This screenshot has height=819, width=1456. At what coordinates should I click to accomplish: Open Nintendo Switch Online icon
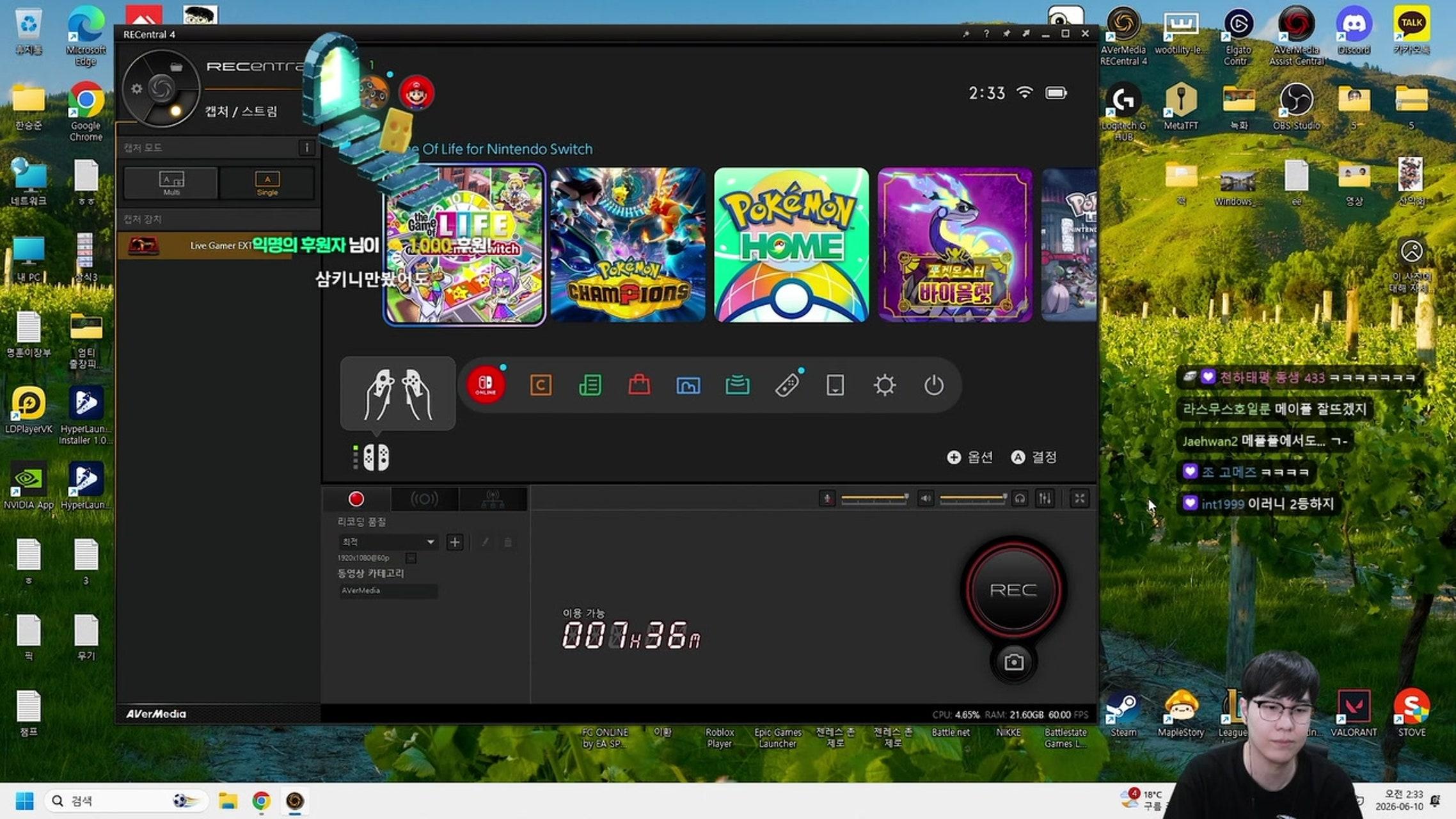click(x=486, y=385)
